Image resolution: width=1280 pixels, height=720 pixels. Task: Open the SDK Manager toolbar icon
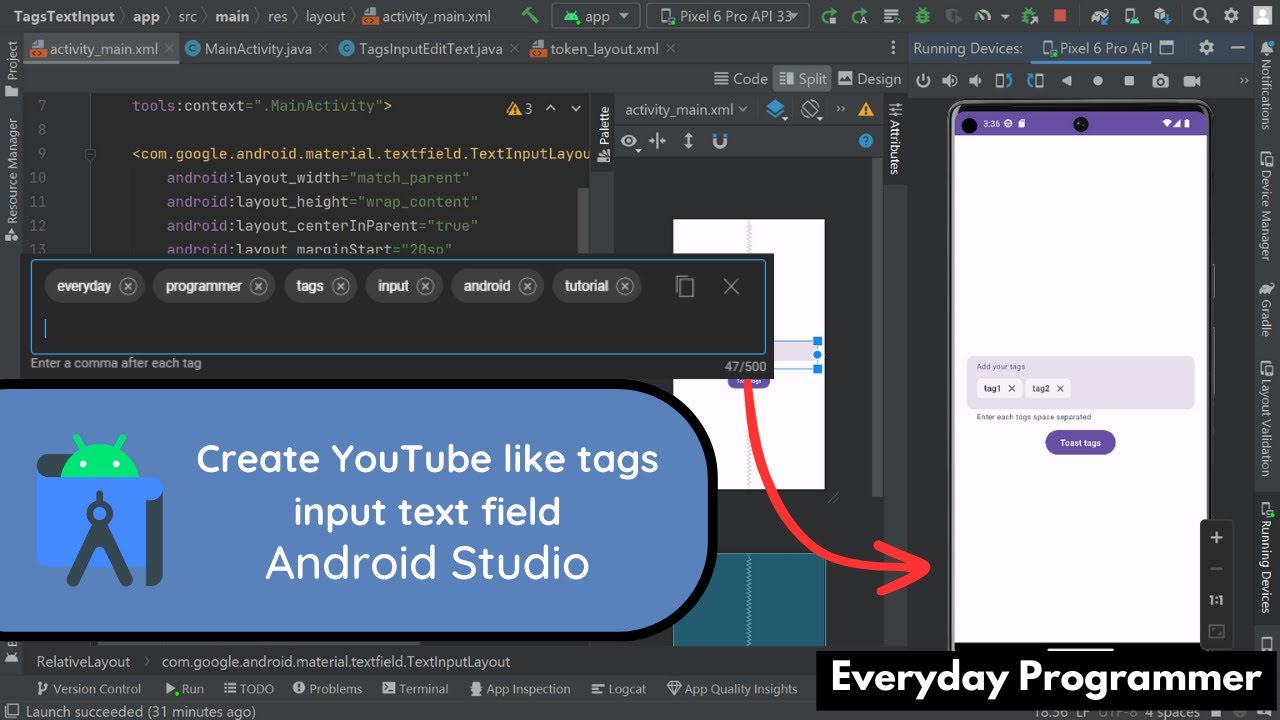pyautogui.click(x=1163, y=16)
